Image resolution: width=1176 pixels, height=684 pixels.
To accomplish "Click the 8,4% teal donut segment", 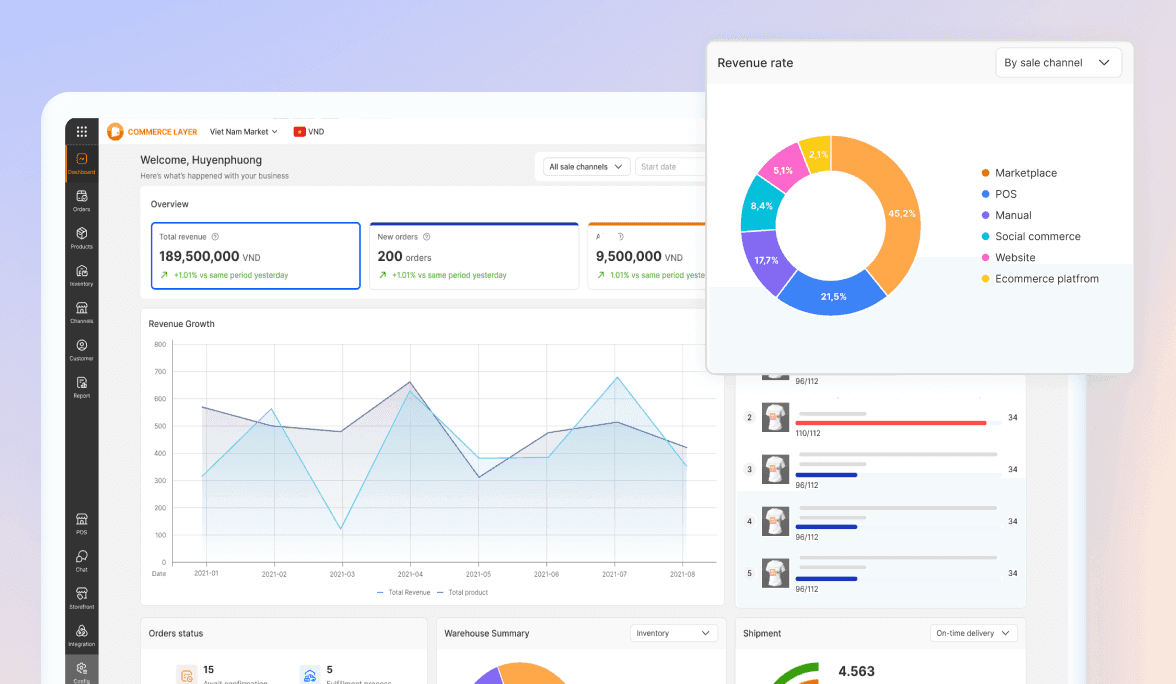I will (x=761, y=206).
